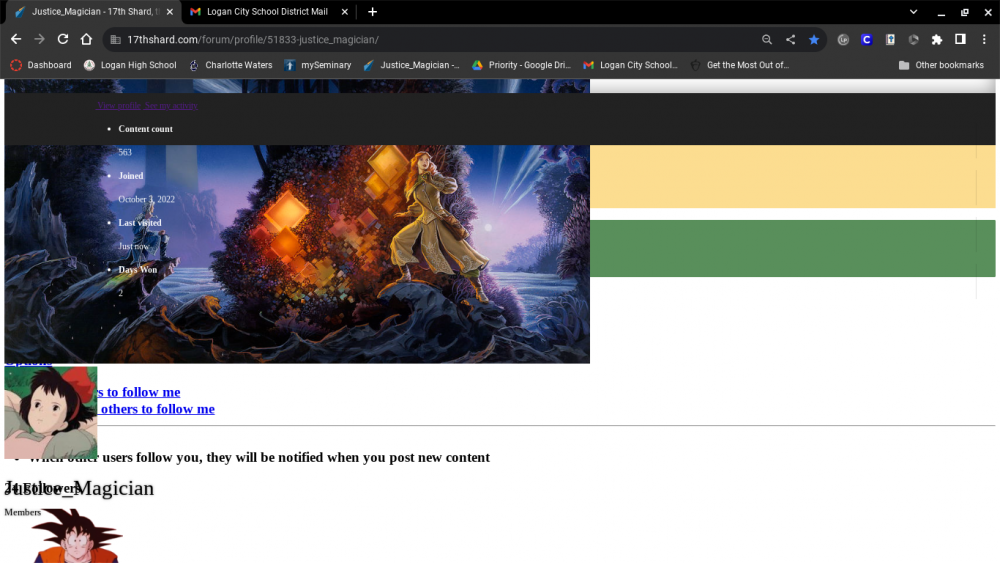Open the Priority Google Drive bookmark
The width and height of the screenshot is (1000, 563).
click(x=521, y=65)
